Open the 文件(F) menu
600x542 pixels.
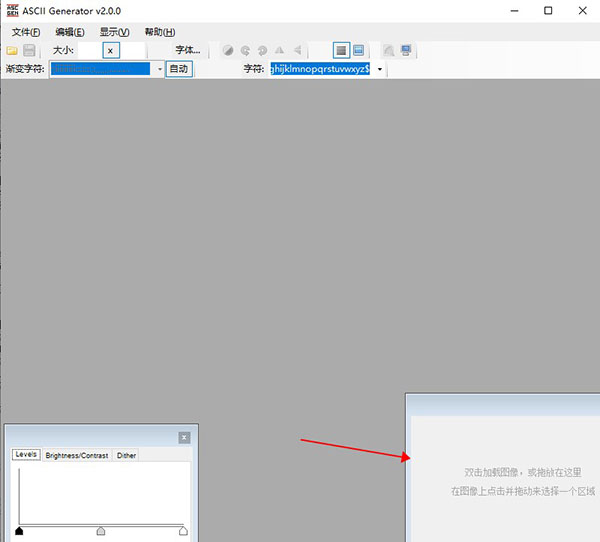tap(26, 32)
